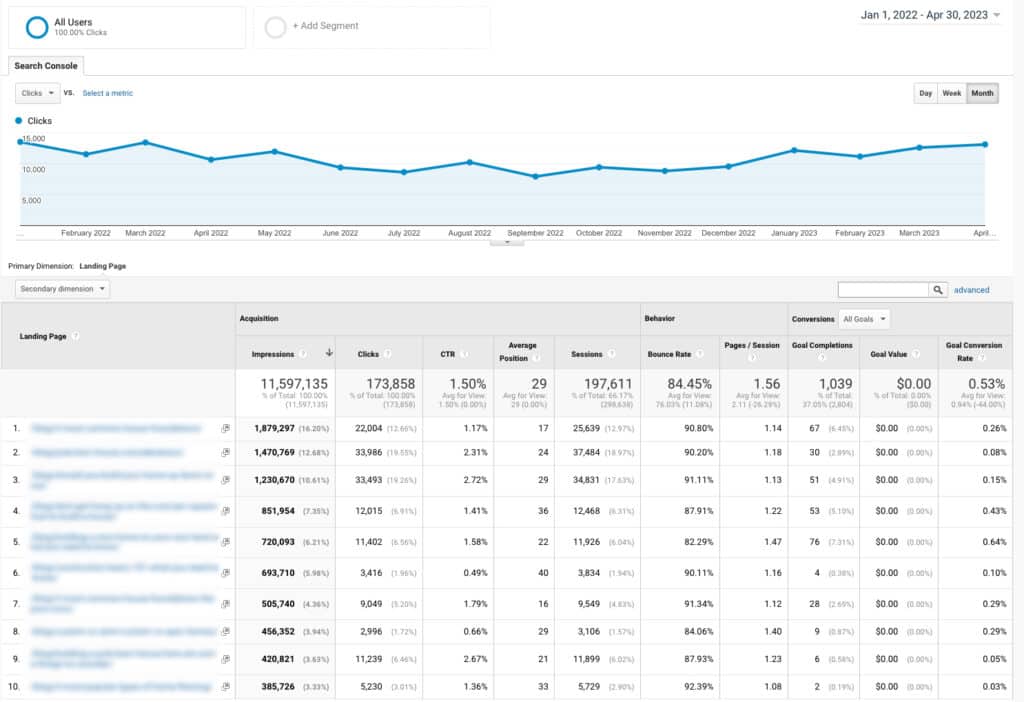1024x702 pixels.
Task: Show help for CTR column
Action: tap(464, 354)
